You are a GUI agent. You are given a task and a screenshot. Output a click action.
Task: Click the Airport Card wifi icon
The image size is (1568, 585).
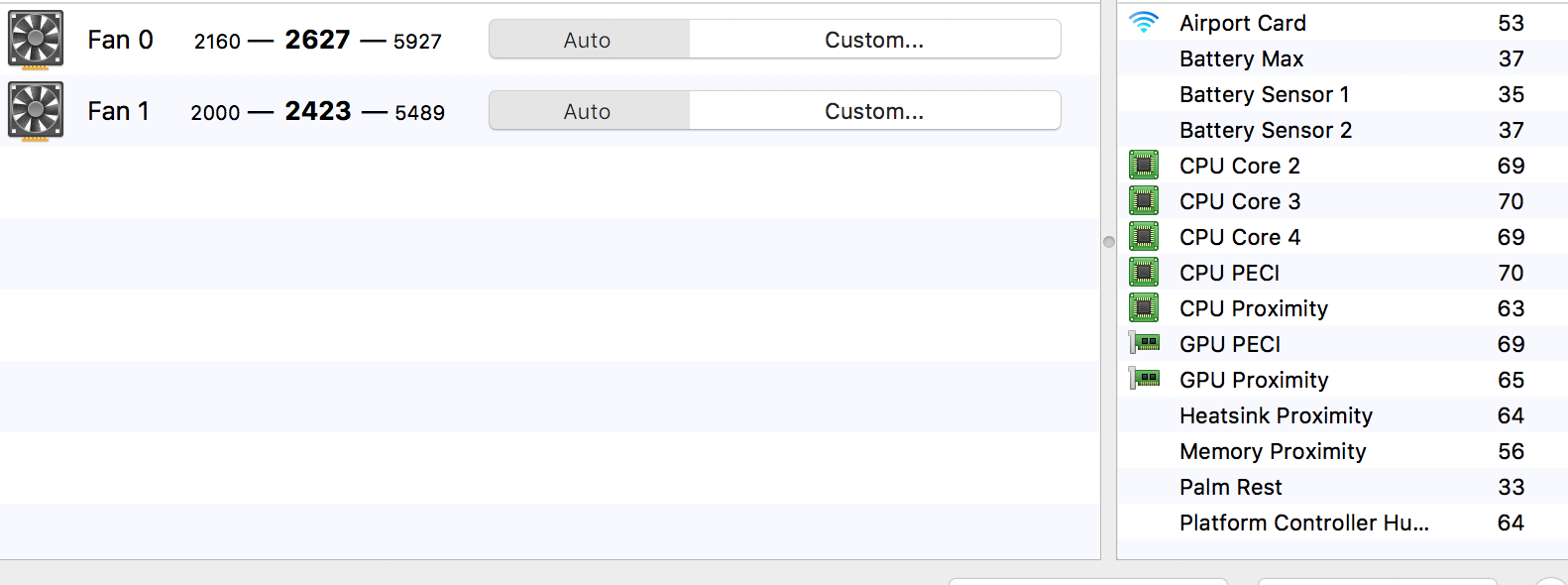(x=1144, y=22)
